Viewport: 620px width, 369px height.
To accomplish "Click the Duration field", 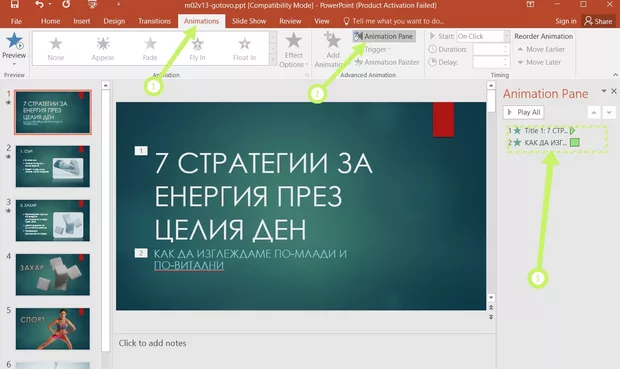I will point(488,49).
